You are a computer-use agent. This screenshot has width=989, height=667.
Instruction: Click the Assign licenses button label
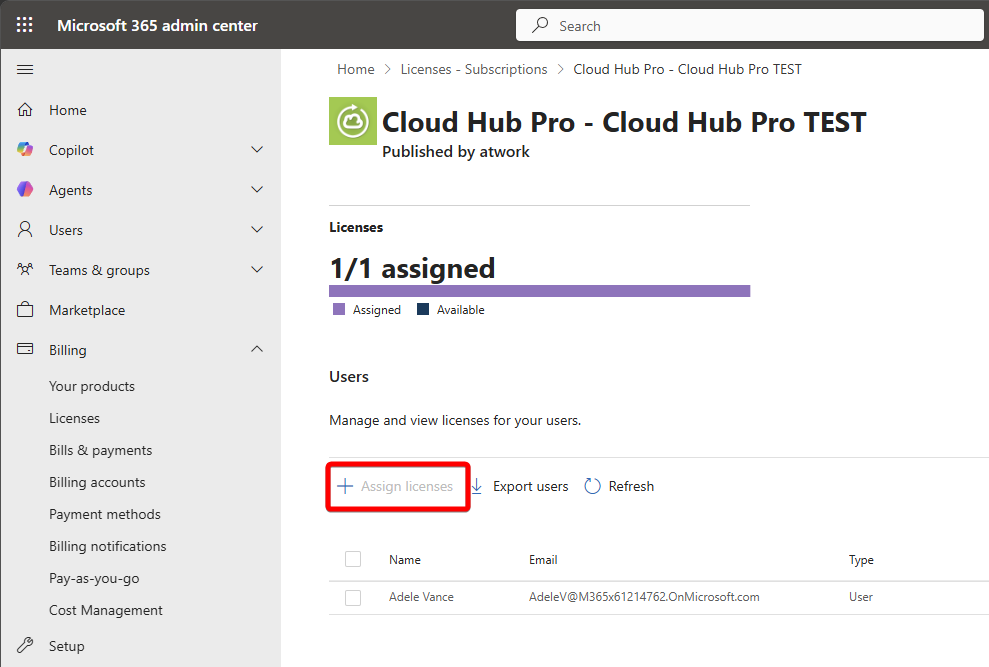407,487
